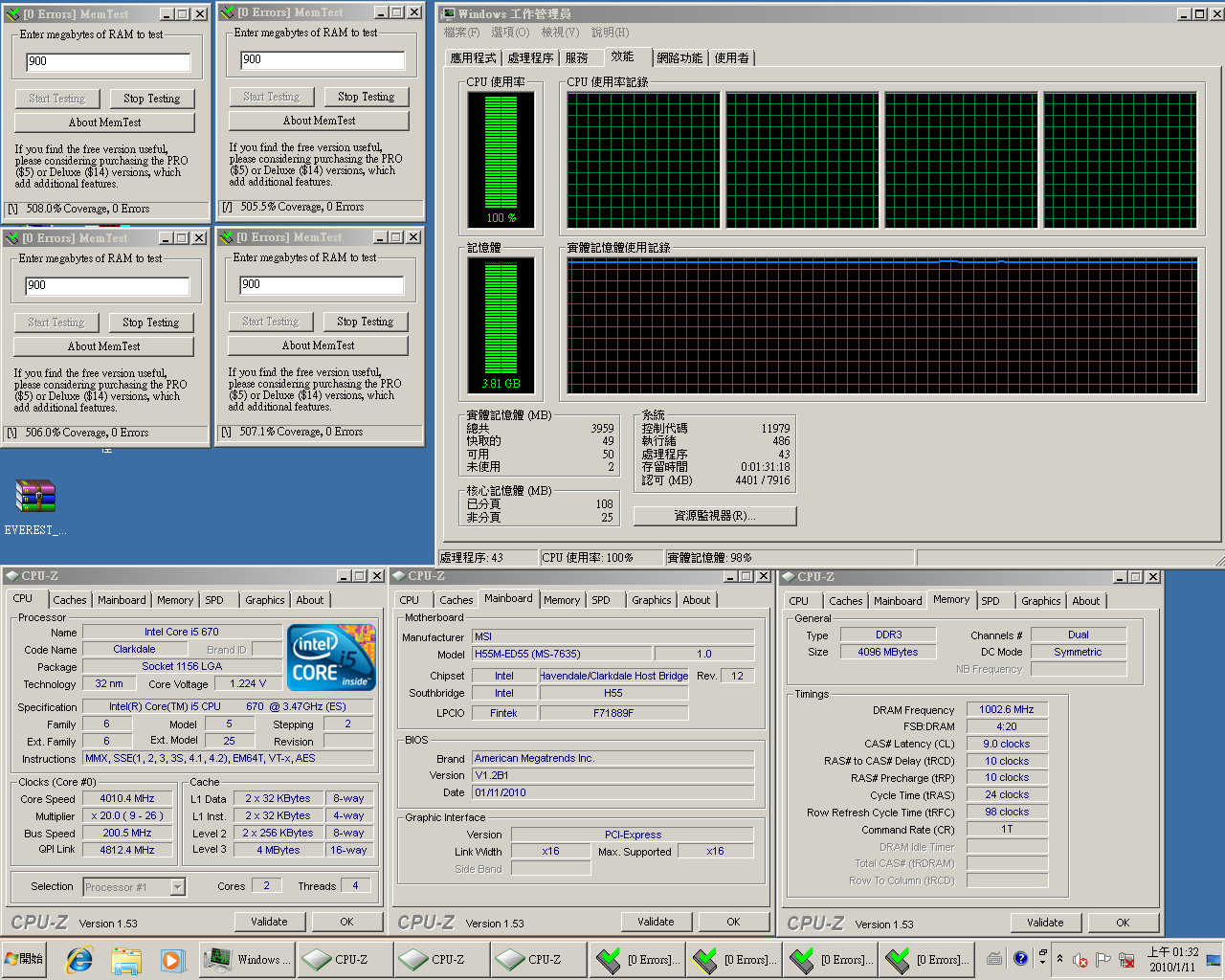Image resolution: width=1225 pixels, height=980 pixels.
Task: Open the Action Center flag icon in the tray
Action: pos(1103,959)
